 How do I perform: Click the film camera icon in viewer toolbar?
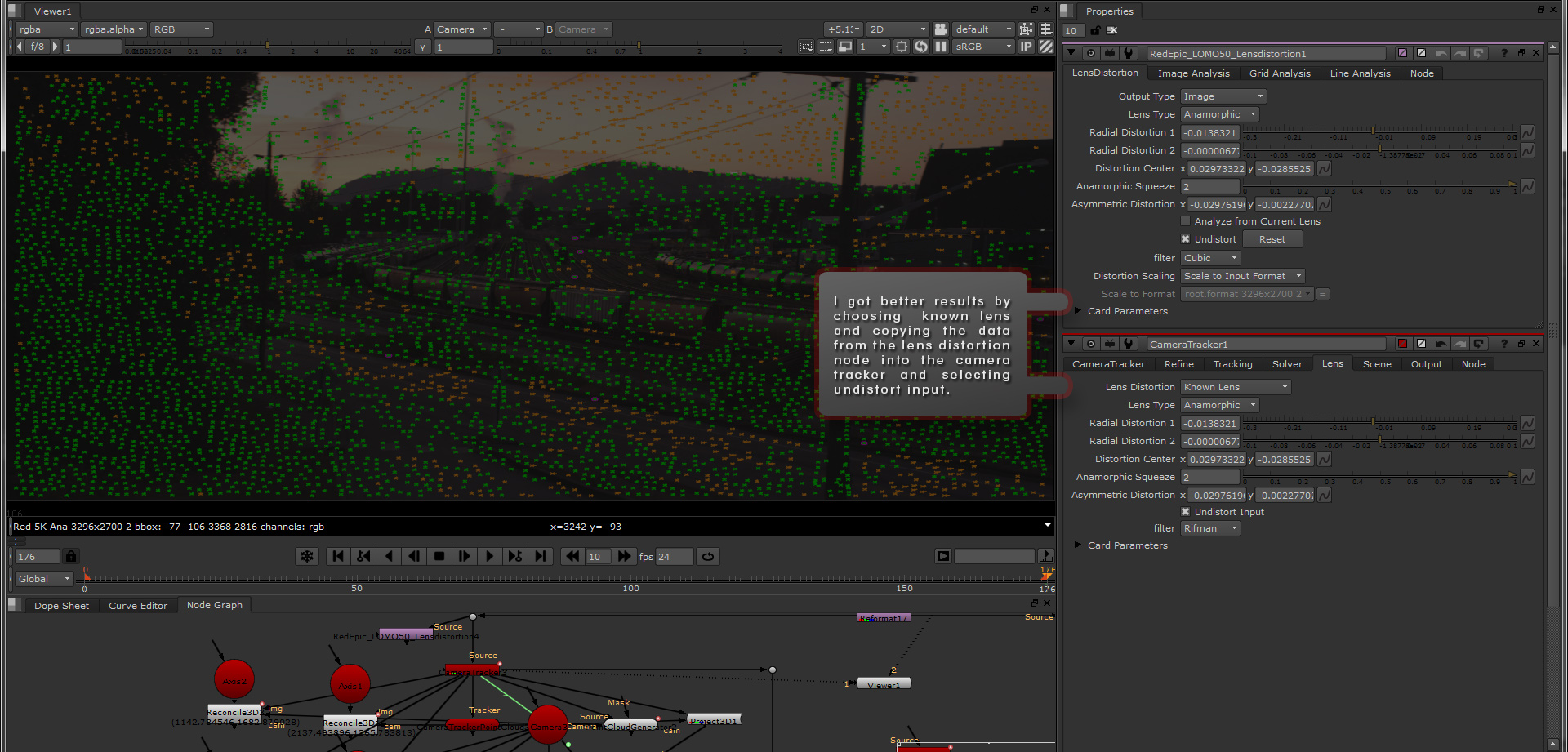(x=940, y=29)
